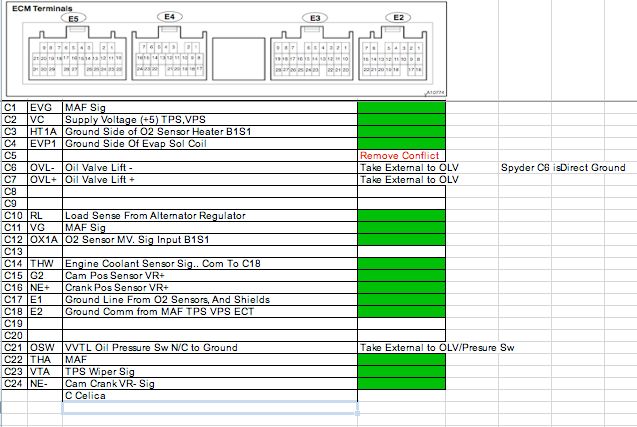Select 'Spyder C6 isDirect Ground' note cell
The height and width of the screenshot is (427, 637).
[563, 167]
